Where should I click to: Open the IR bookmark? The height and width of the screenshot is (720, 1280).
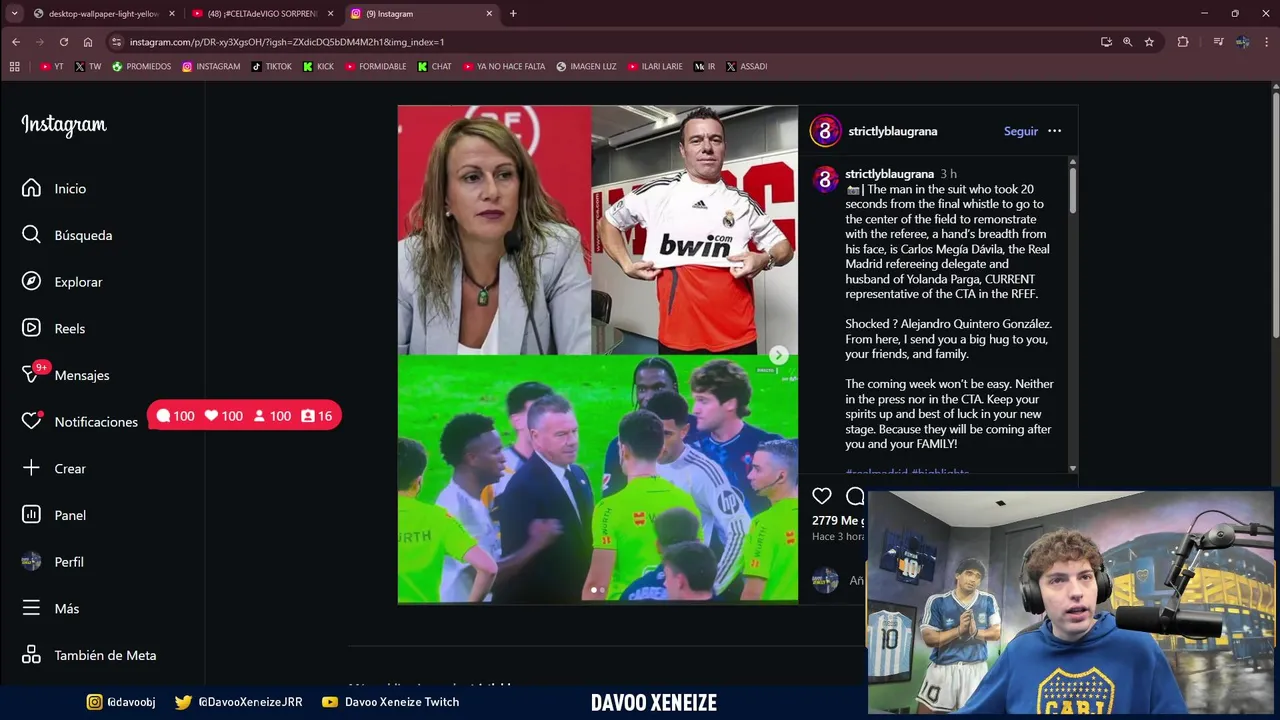pos(705,67)
